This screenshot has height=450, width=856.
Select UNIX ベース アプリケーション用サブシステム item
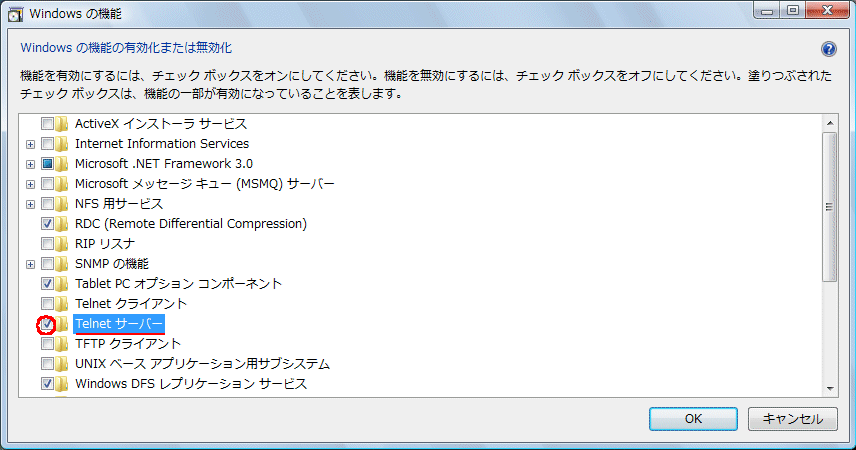click(x=202, y=364)
